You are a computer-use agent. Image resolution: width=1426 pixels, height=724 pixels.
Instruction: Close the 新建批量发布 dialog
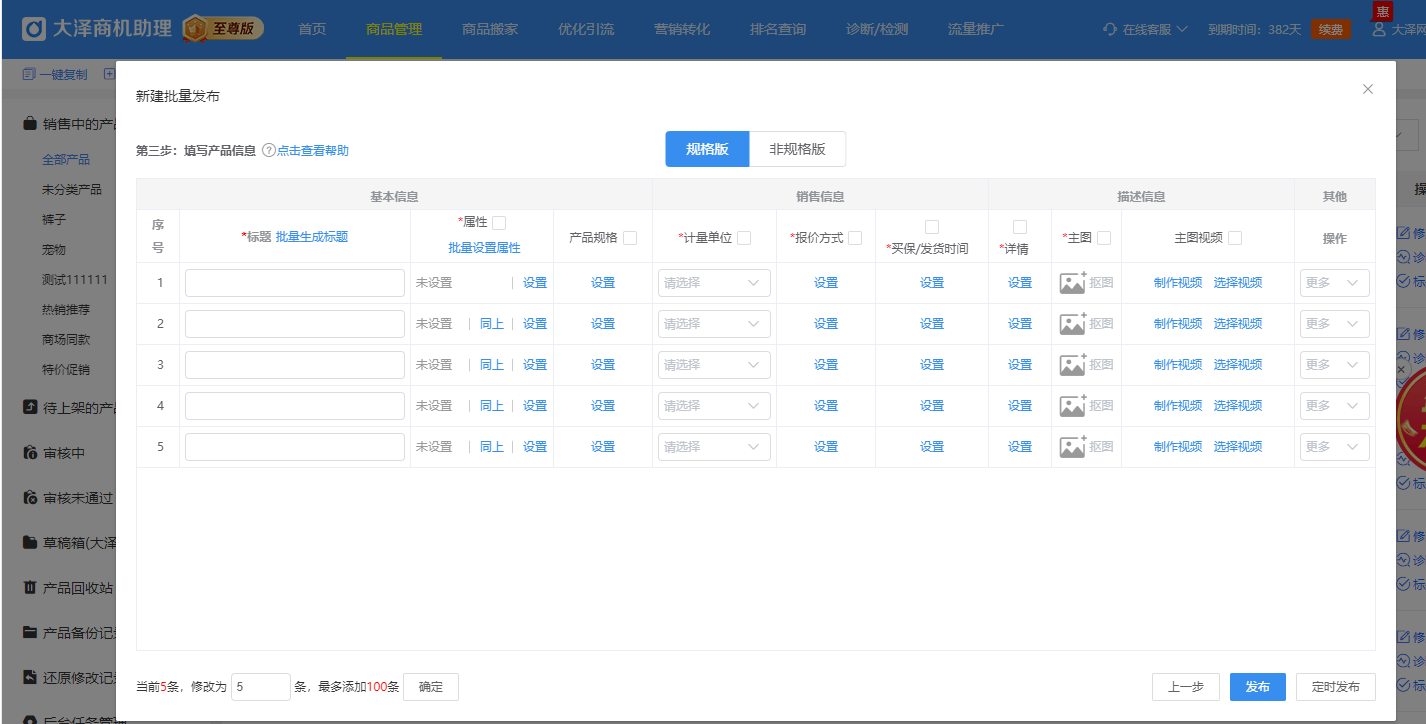click(x=1368, y=89)
